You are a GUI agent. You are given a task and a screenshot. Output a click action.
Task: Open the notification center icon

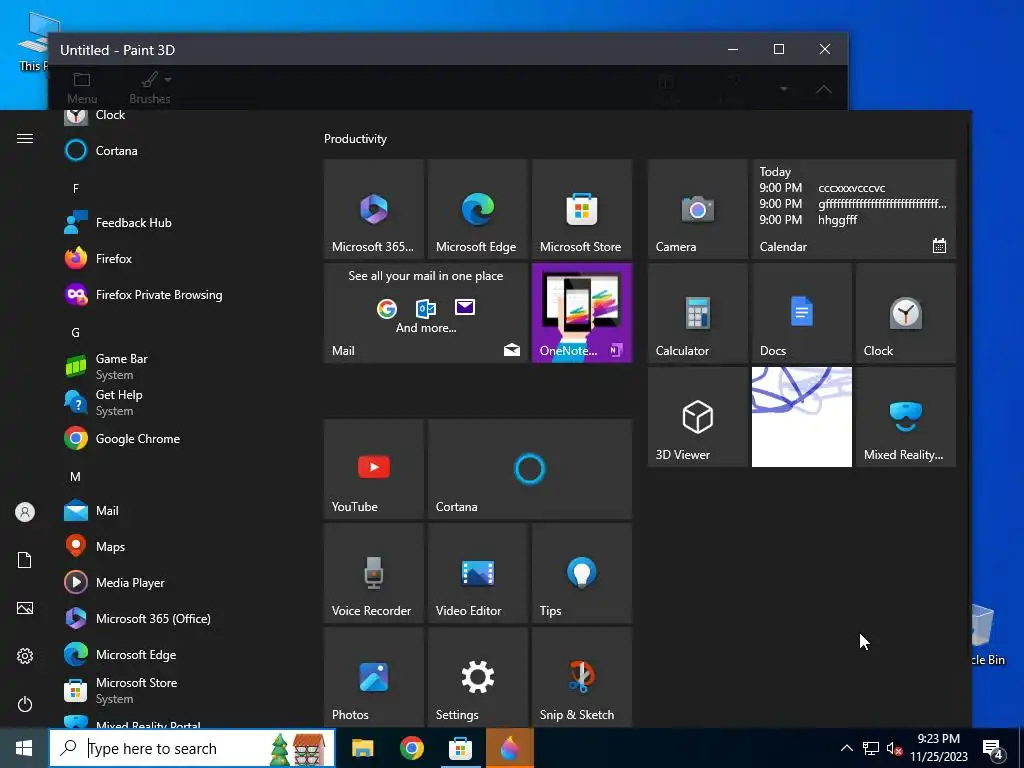click(993, 748)
